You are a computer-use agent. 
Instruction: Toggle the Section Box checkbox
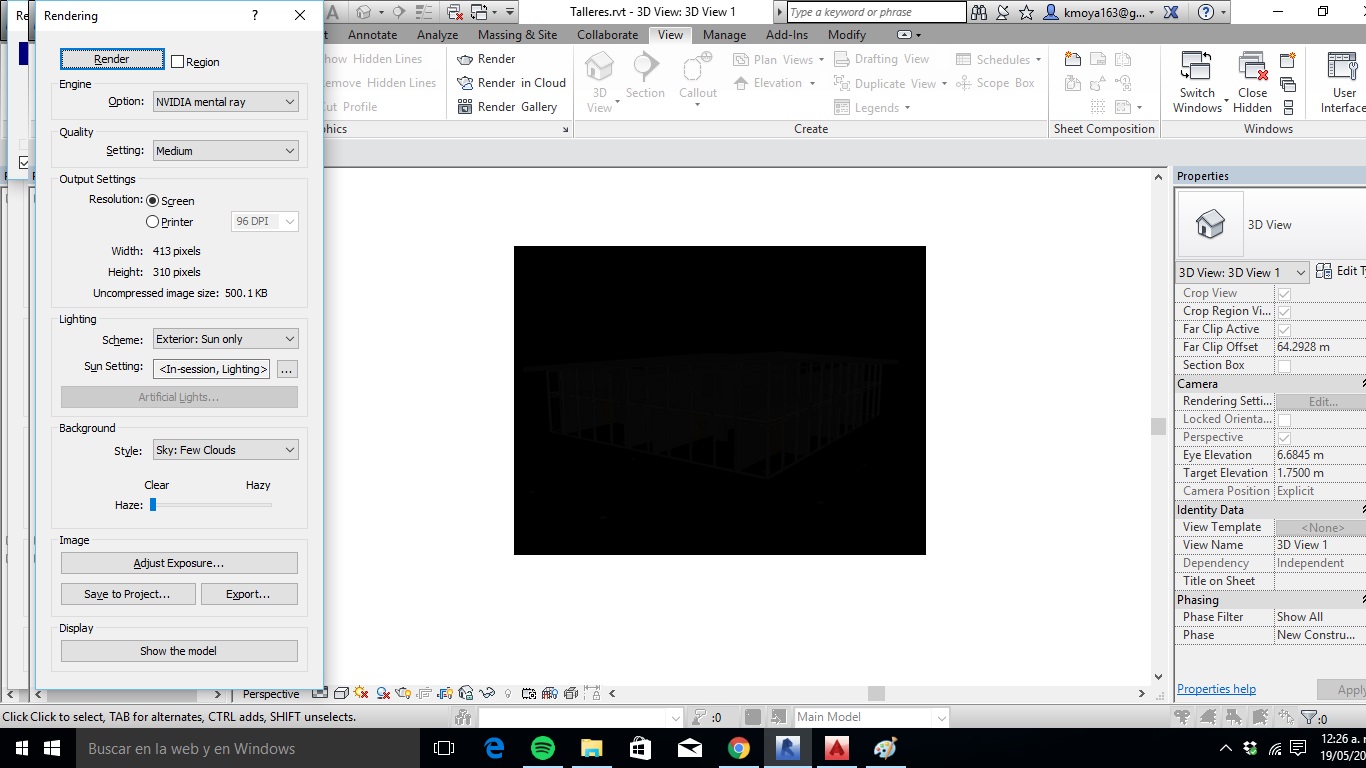[x=1284, y=366]
